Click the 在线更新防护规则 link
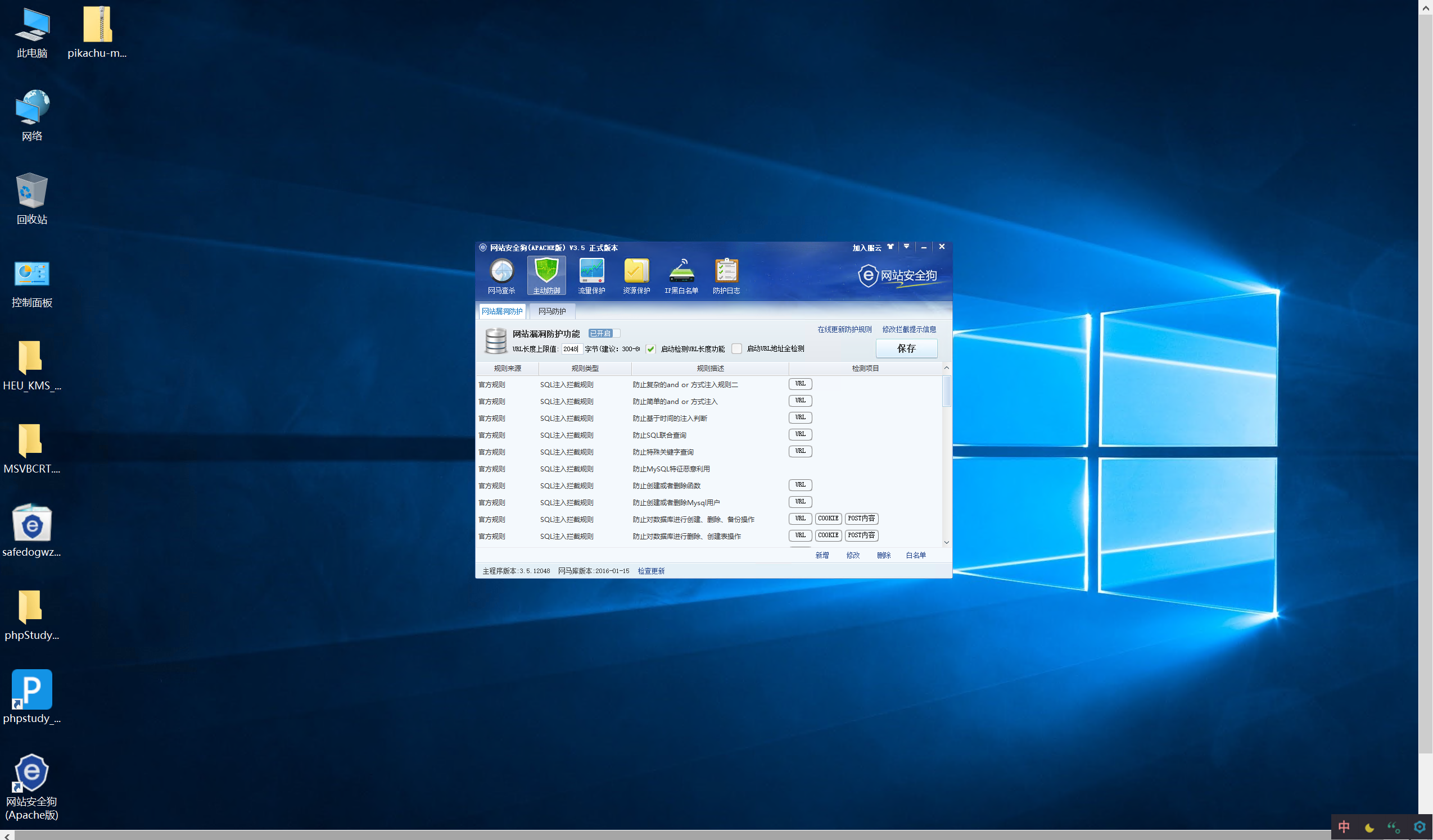 [844, 330]
